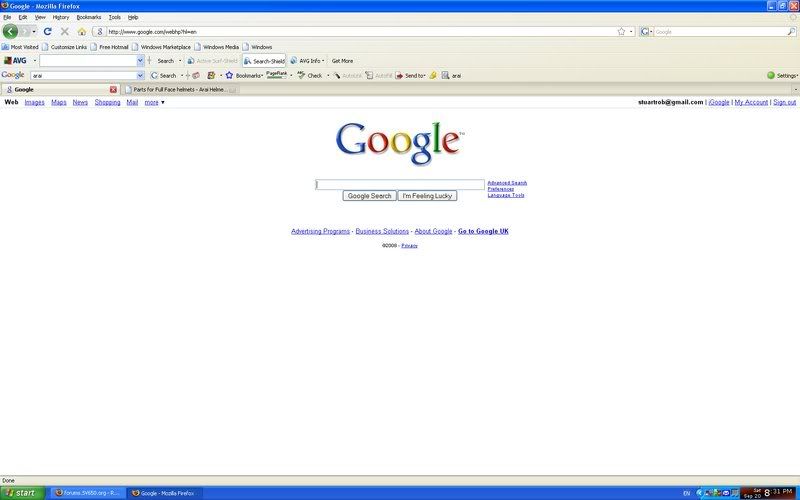Image resolution: width=800 pixels, height=500 pixels.
Task: Toggle AVG Search-Shield
Action: click(264, 61)
